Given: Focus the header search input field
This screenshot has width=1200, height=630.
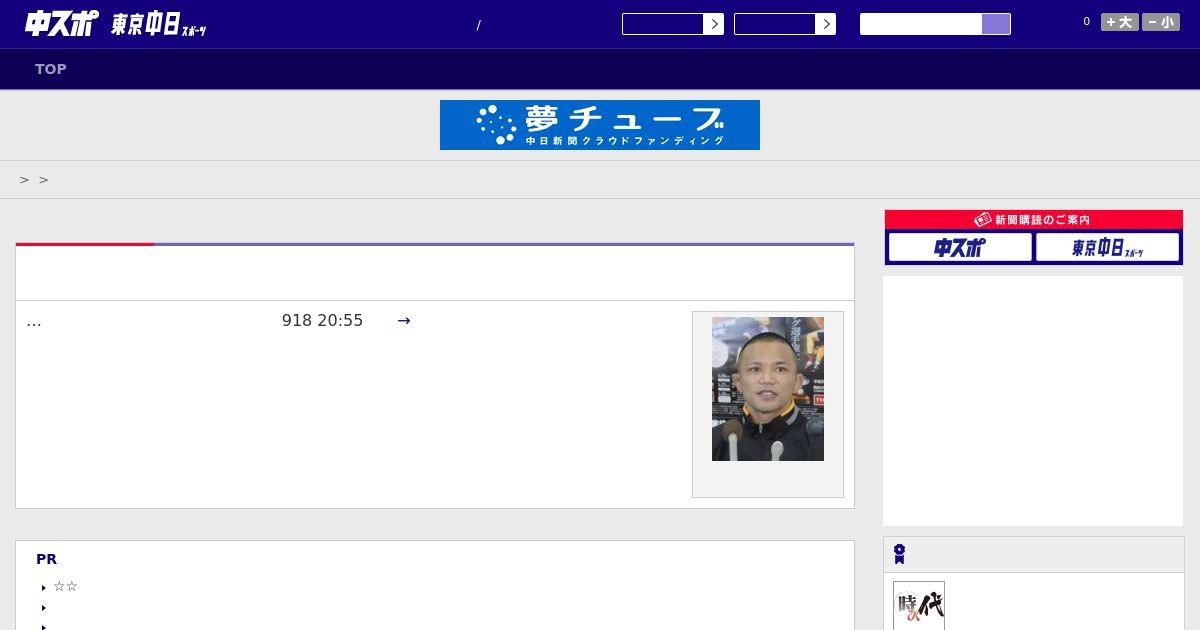Looking at the screenshot, I should pos(921,24).
